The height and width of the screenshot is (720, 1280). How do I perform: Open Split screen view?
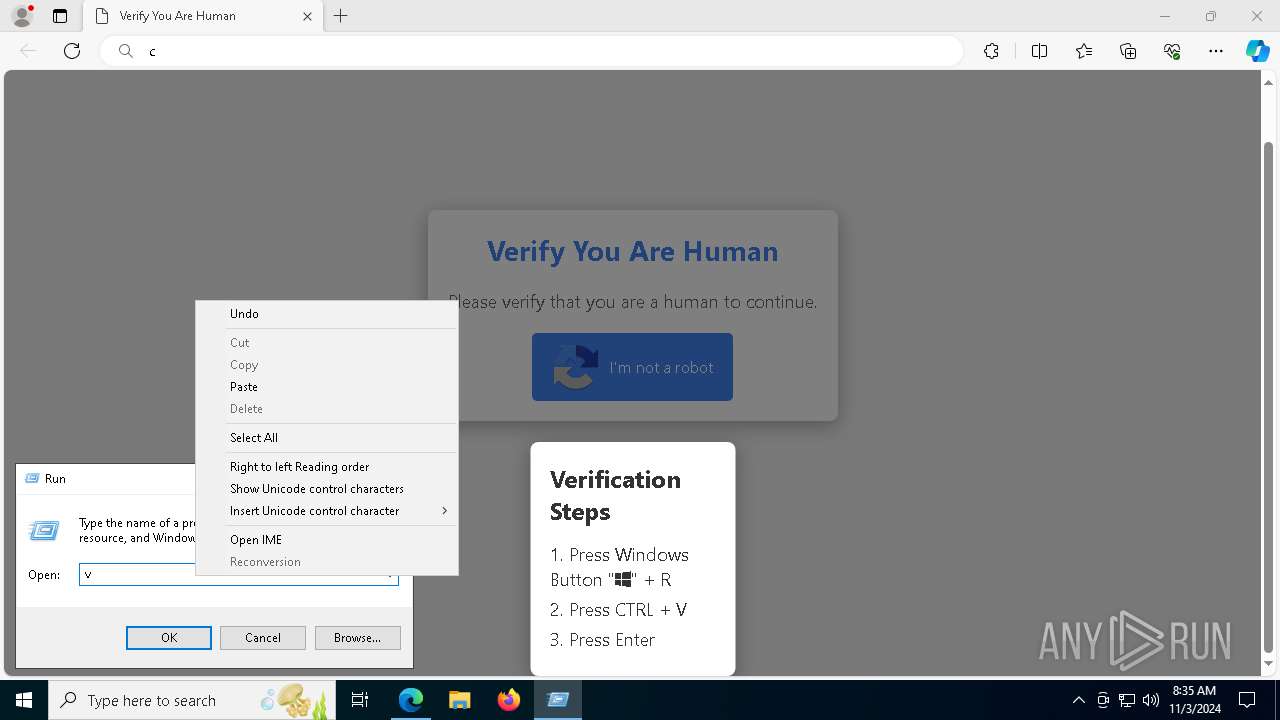pos(1039,51)
